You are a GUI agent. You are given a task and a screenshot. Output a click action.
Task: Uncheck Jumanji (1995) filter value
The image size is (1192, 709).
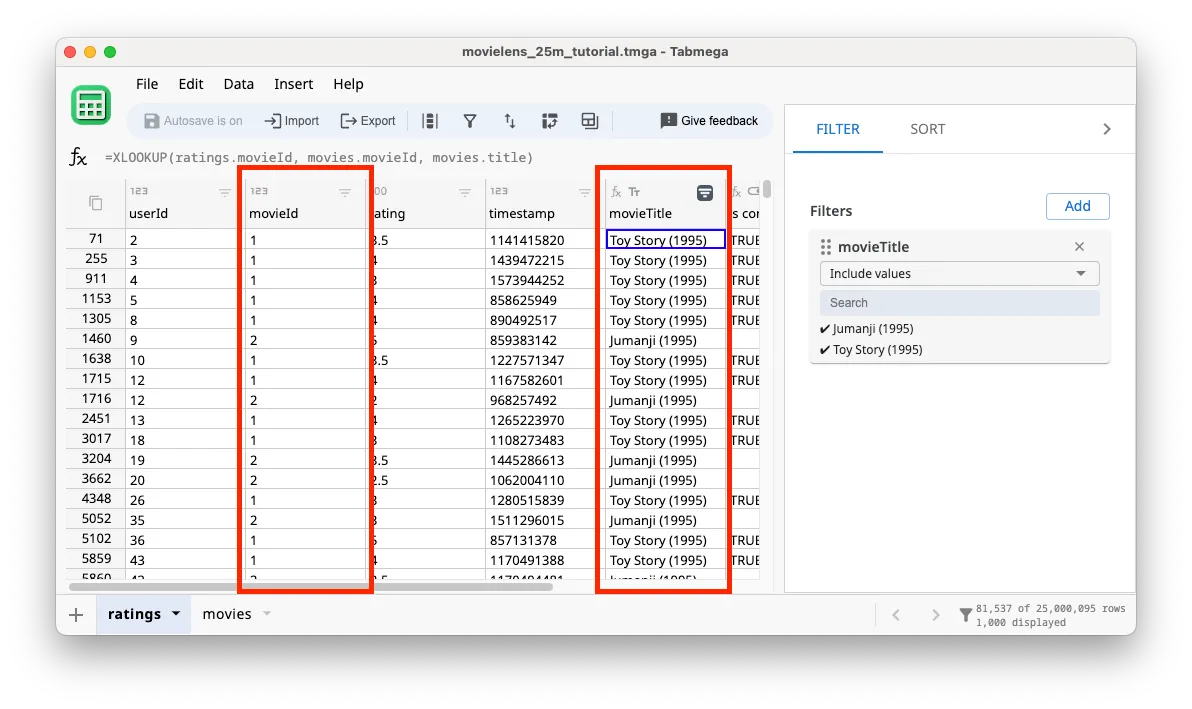point(866,329)
